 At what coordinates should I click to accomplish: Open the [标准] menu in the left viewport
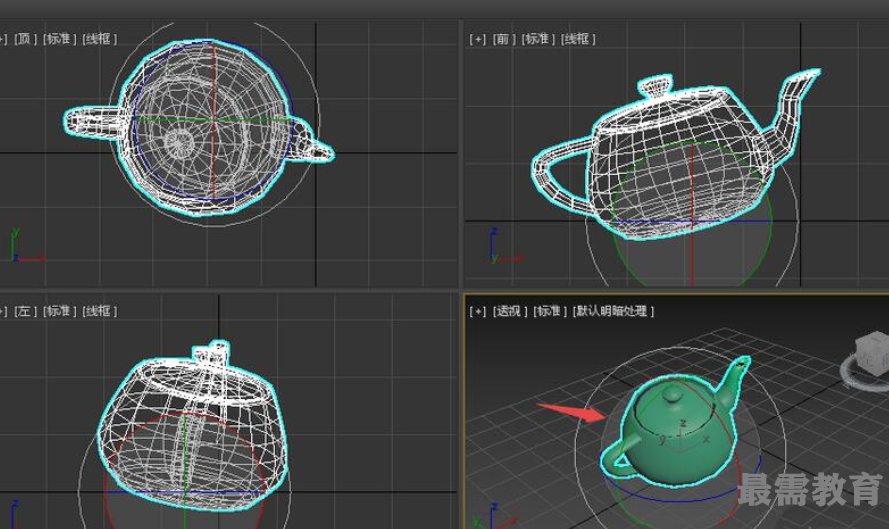tap(59, 311)
